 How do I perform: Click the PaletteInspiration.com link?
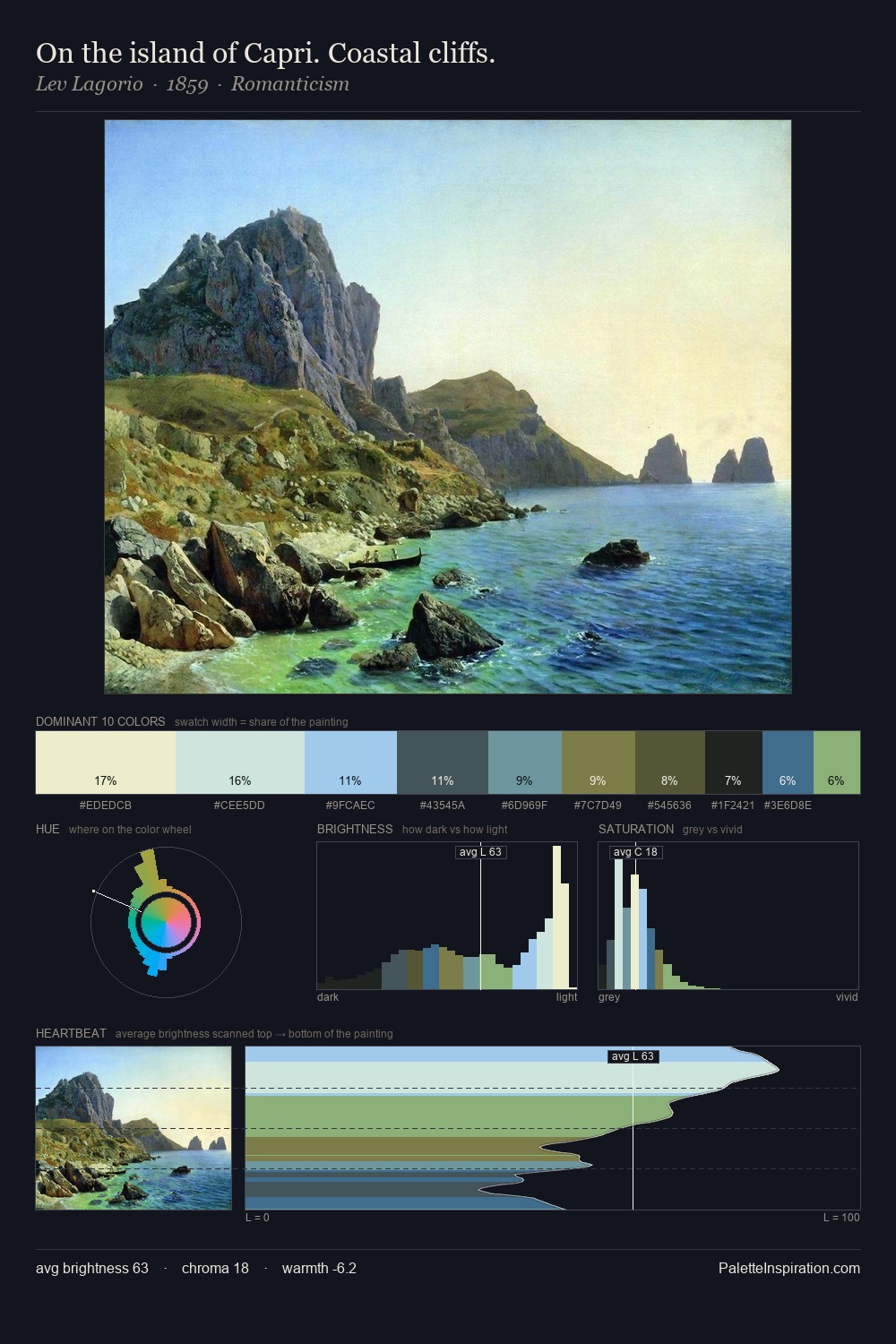pos(789,1268)
